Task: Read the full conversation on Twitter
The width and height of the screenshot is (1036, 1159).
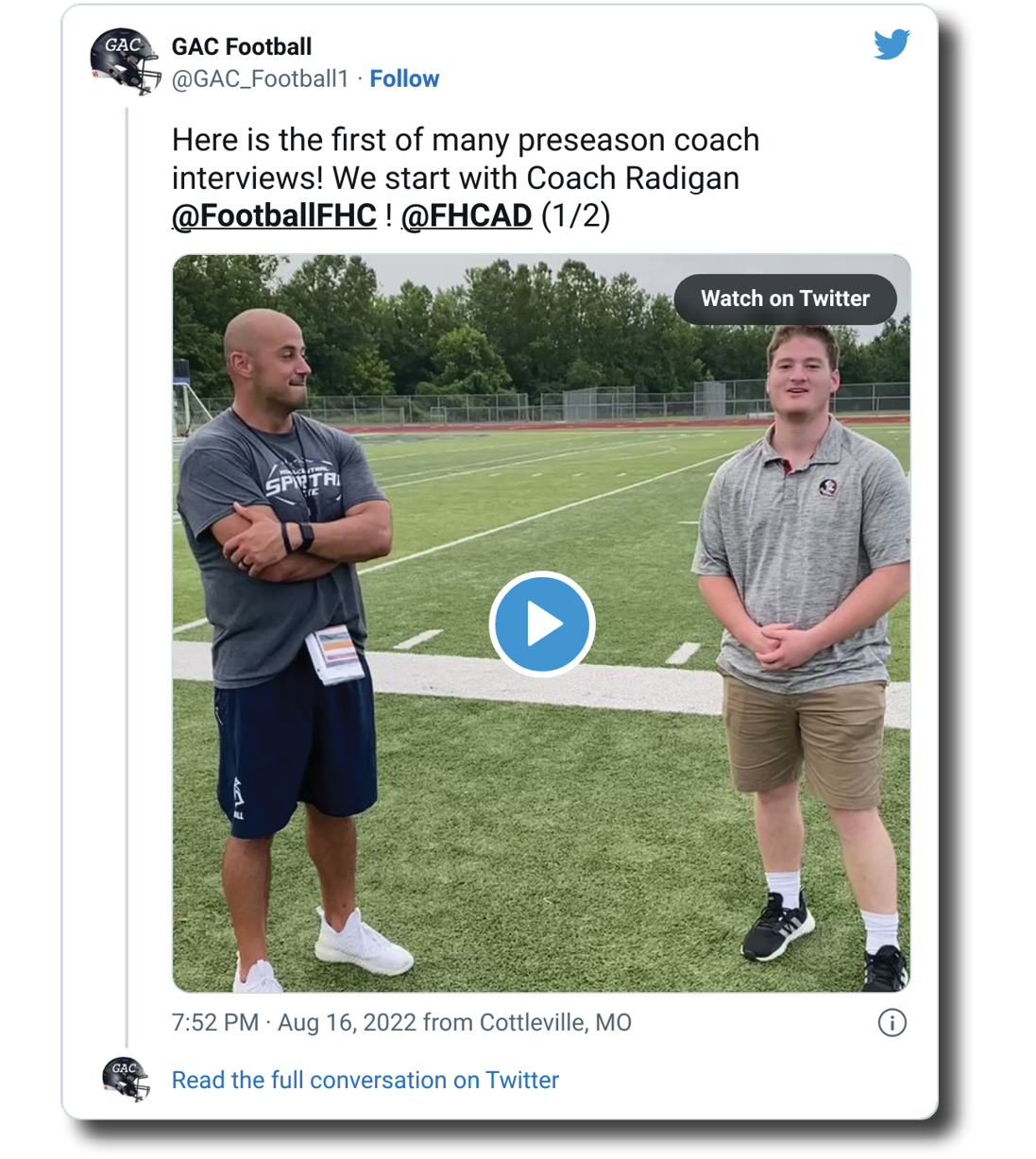Action: coord(365,1080)
